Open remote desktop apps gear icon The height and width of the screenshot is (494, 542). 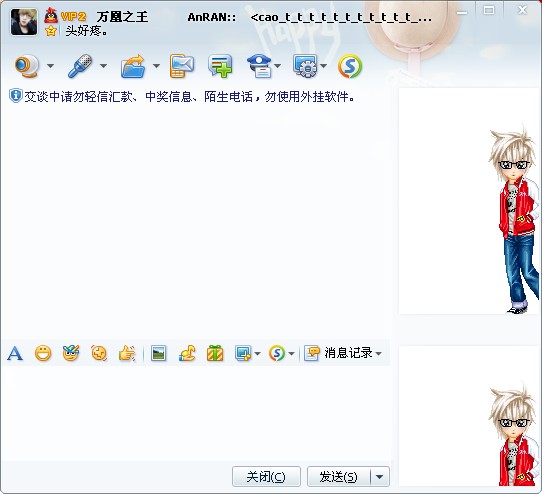coord(305,66)
